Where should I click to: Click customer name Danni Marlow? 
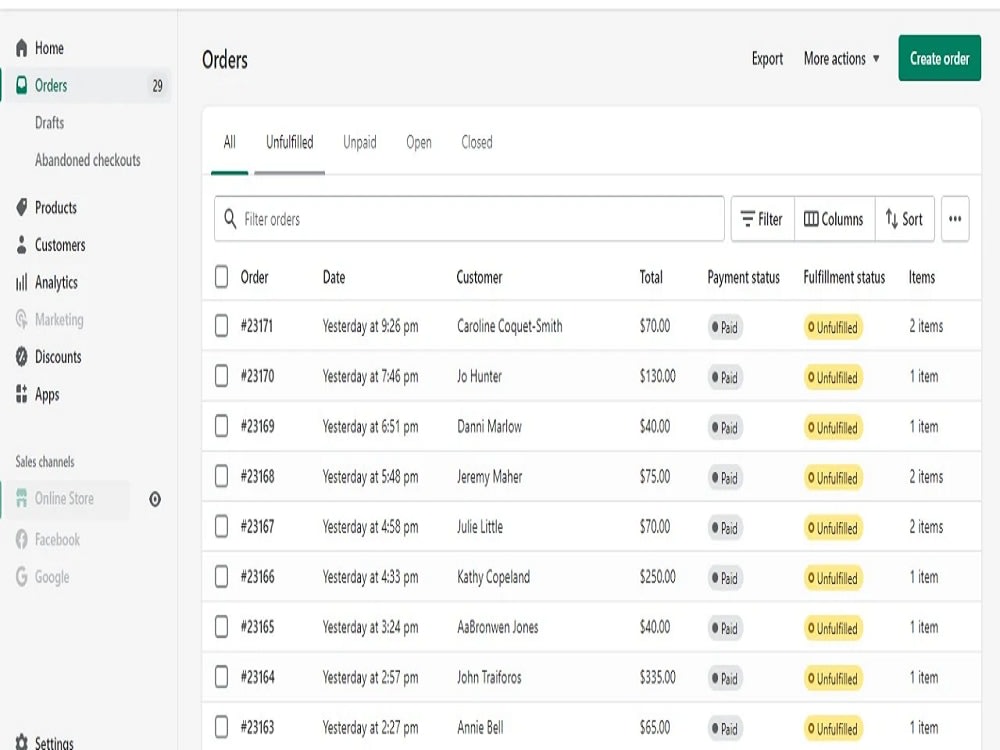[x=489, y=426]
